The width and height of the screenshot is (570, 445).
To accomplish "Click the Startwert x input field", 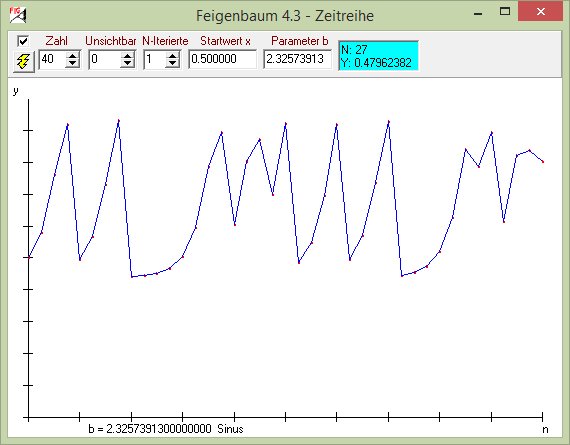I will point(222,59).
